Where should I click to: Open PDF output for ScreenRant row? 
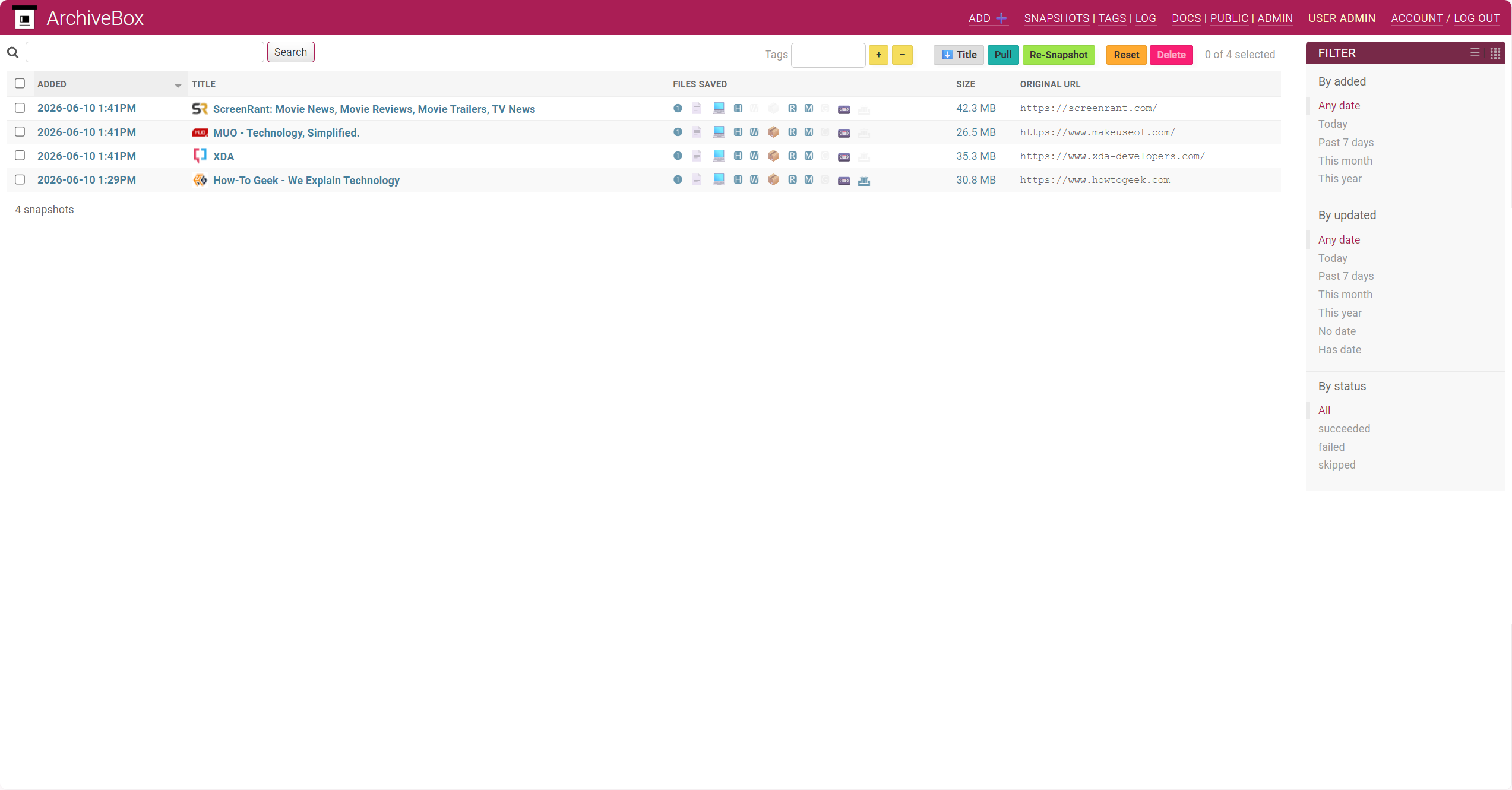(697, 108)
